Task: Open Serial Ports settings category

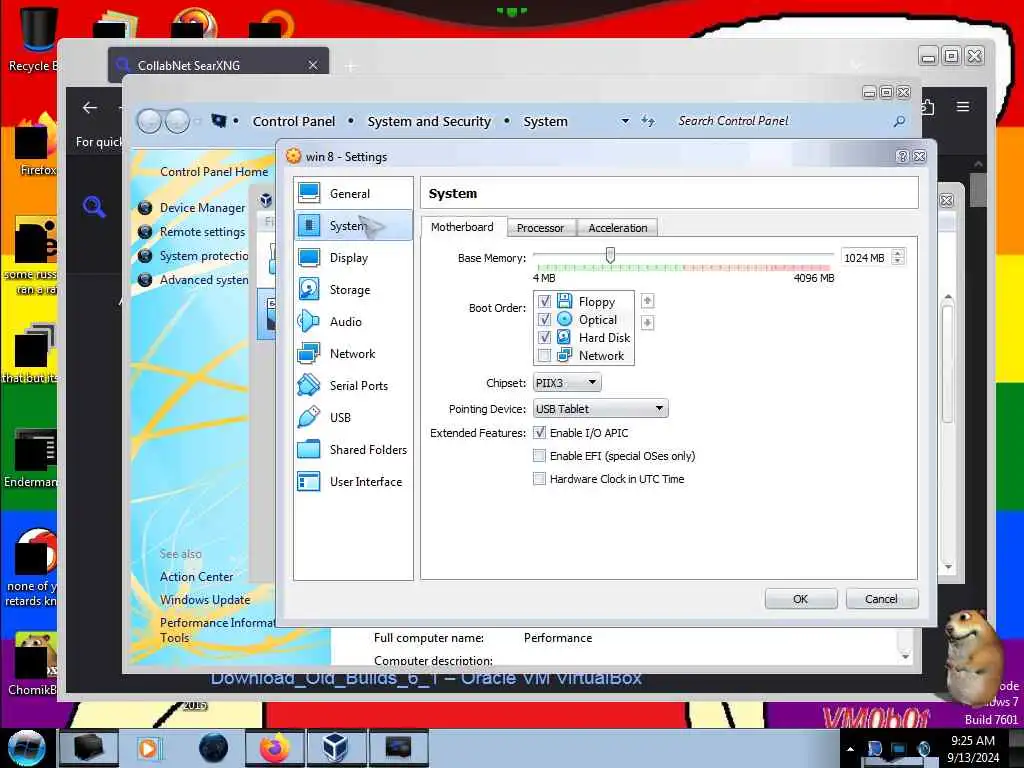Action: point(353,385)
